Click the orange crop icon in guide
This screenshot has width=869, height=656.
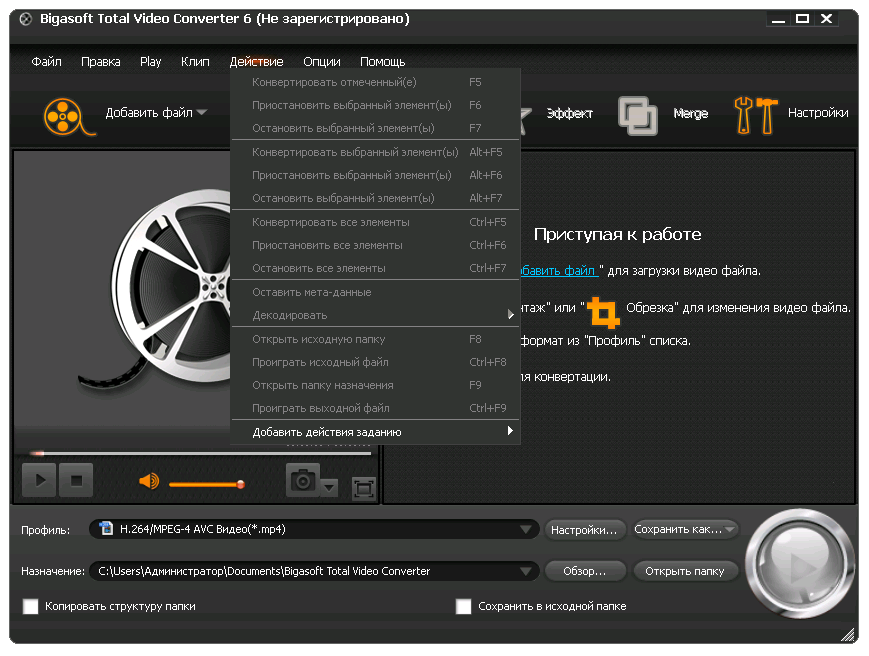tap(603, 312)
